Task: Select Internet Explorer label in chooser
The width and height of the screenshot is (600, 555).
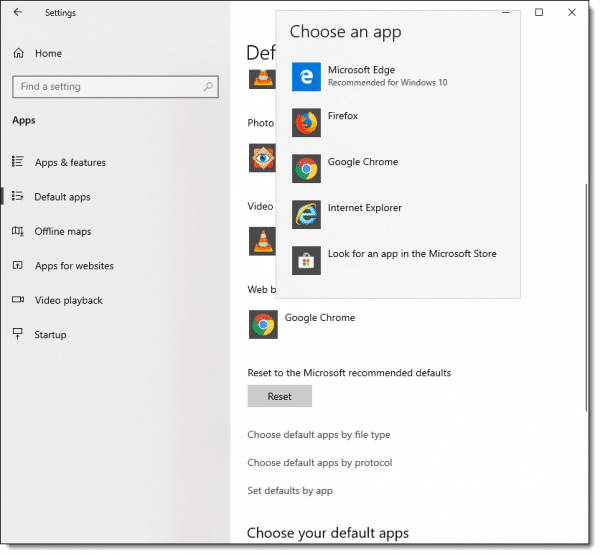Action: (365, 208)
